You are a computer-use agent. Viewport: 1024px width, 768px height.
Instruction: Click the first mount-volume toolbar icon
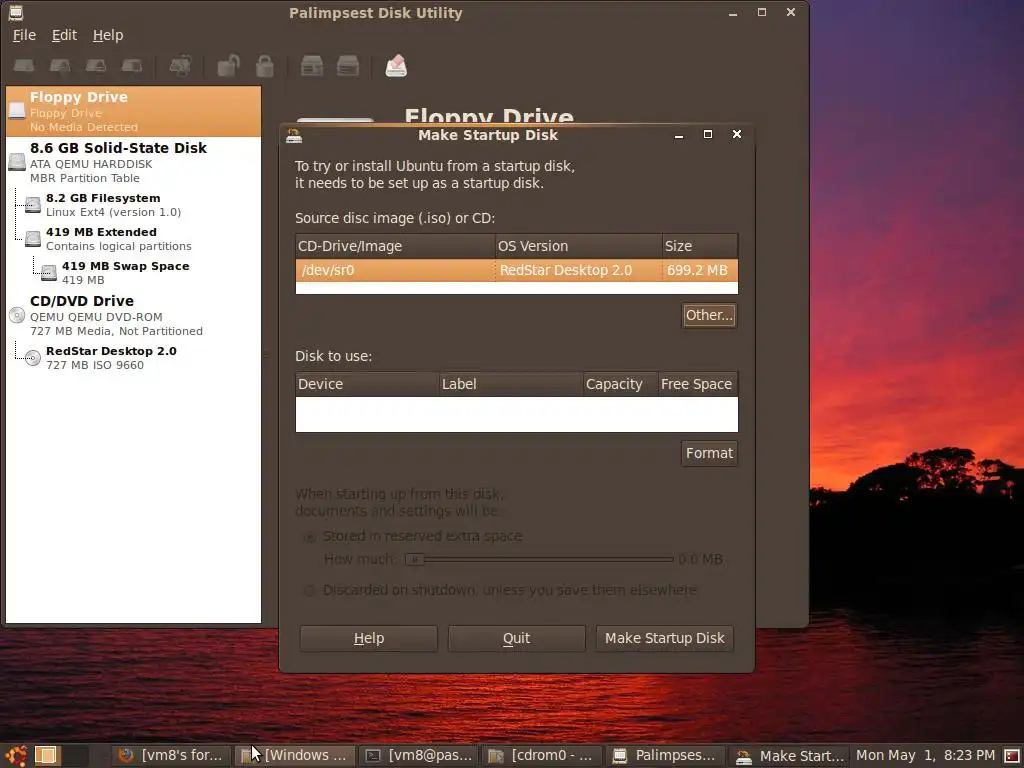click(24, 66)
